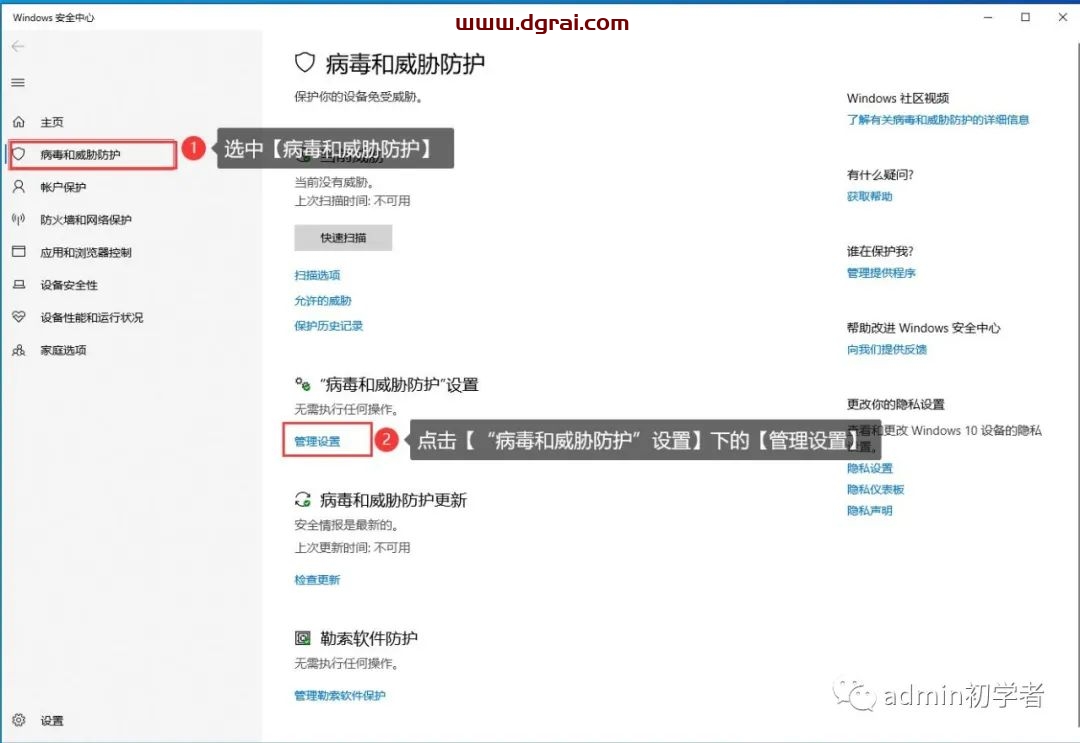This screenshot has width=1080, height=743.
Task: Open the 隐私设置 link
Action: tap(869, 468)
